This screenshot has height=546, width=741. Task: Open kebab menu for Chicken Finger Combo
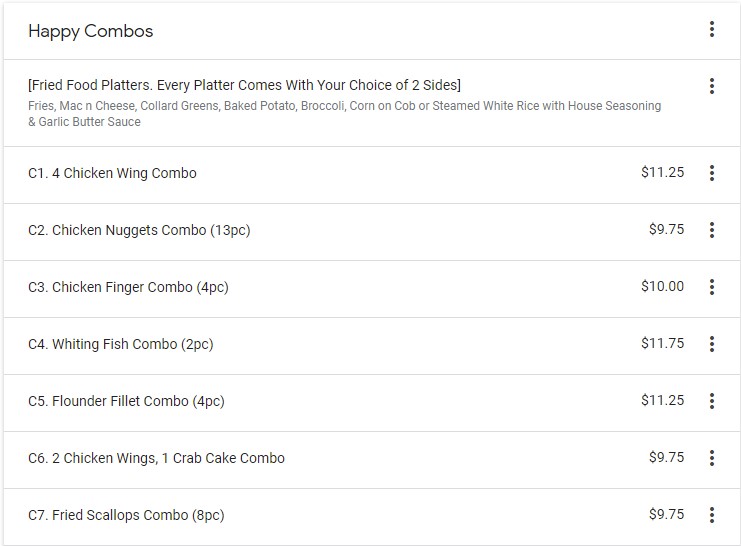click(x=711, y=287)
